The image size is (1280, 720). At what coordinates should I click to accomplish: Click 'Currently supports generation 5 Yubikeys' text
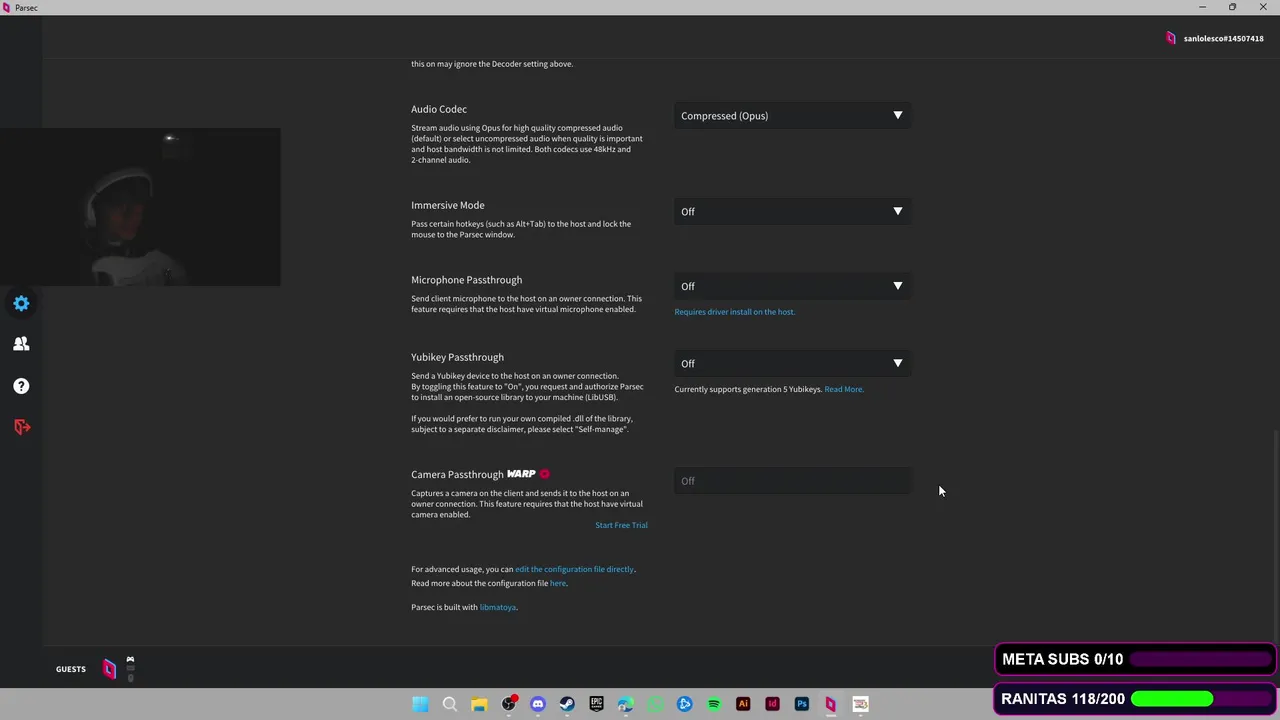pyautogui.click(x=748, y=389)
